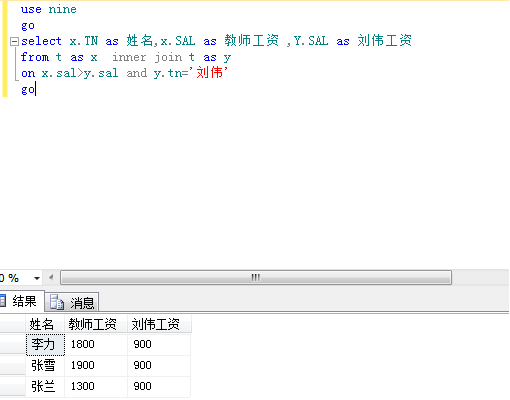Select the 刘伟工资 column header
Image resolution: width=510 pixels, height=400 pixels.
click(x=159, y=324)
